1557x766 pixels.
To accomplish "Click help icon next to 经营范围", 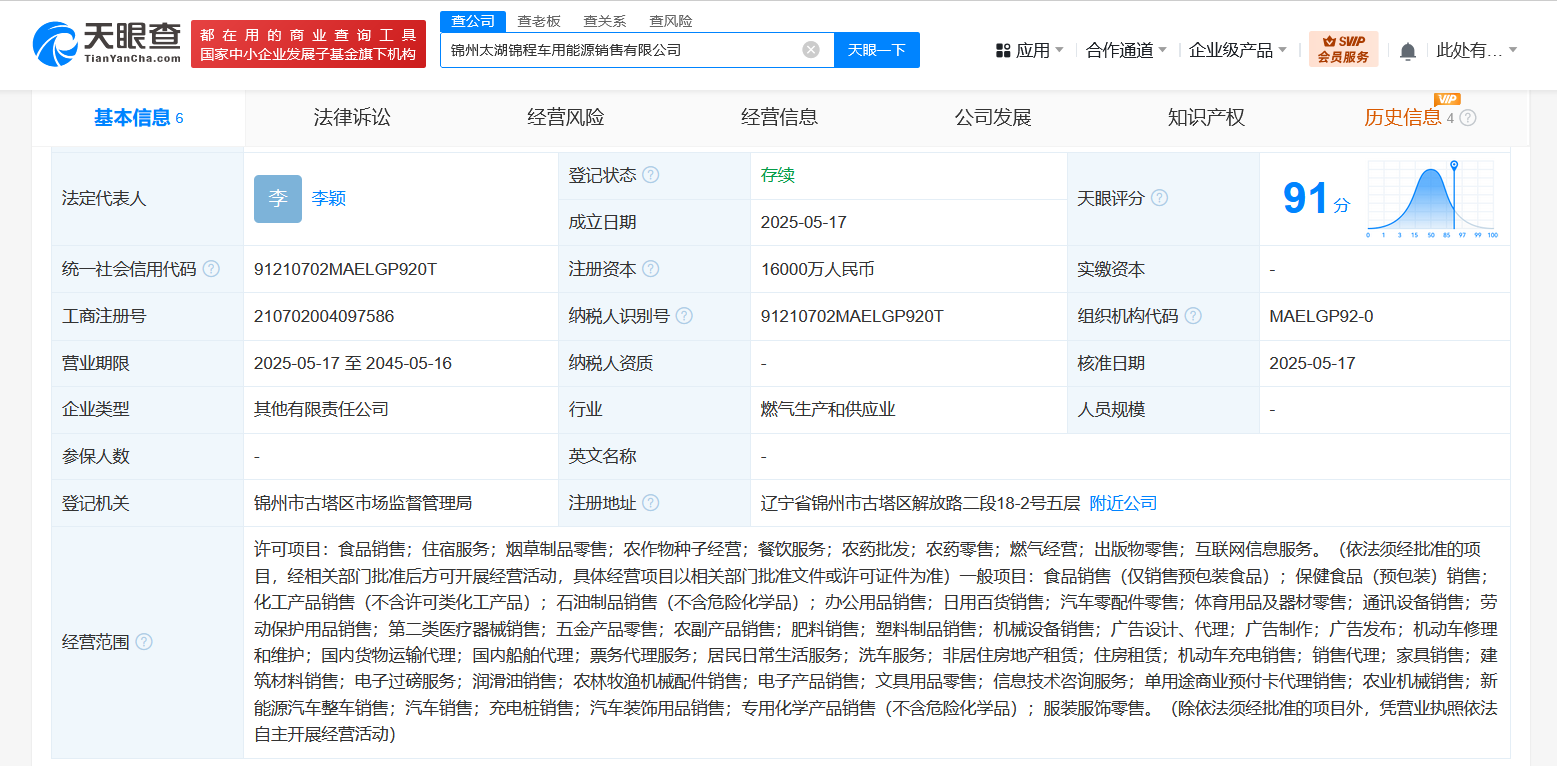I will [x=144, y=642].
